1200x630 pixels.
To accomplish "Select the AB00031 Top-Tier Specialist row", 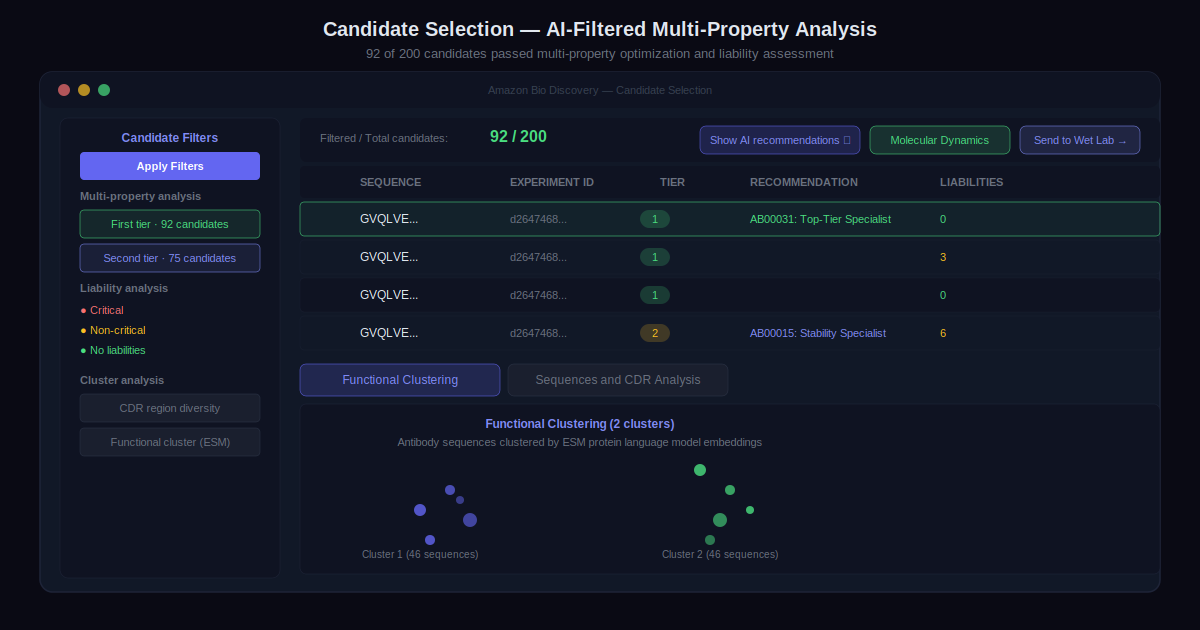I will (x=819, y=219).
